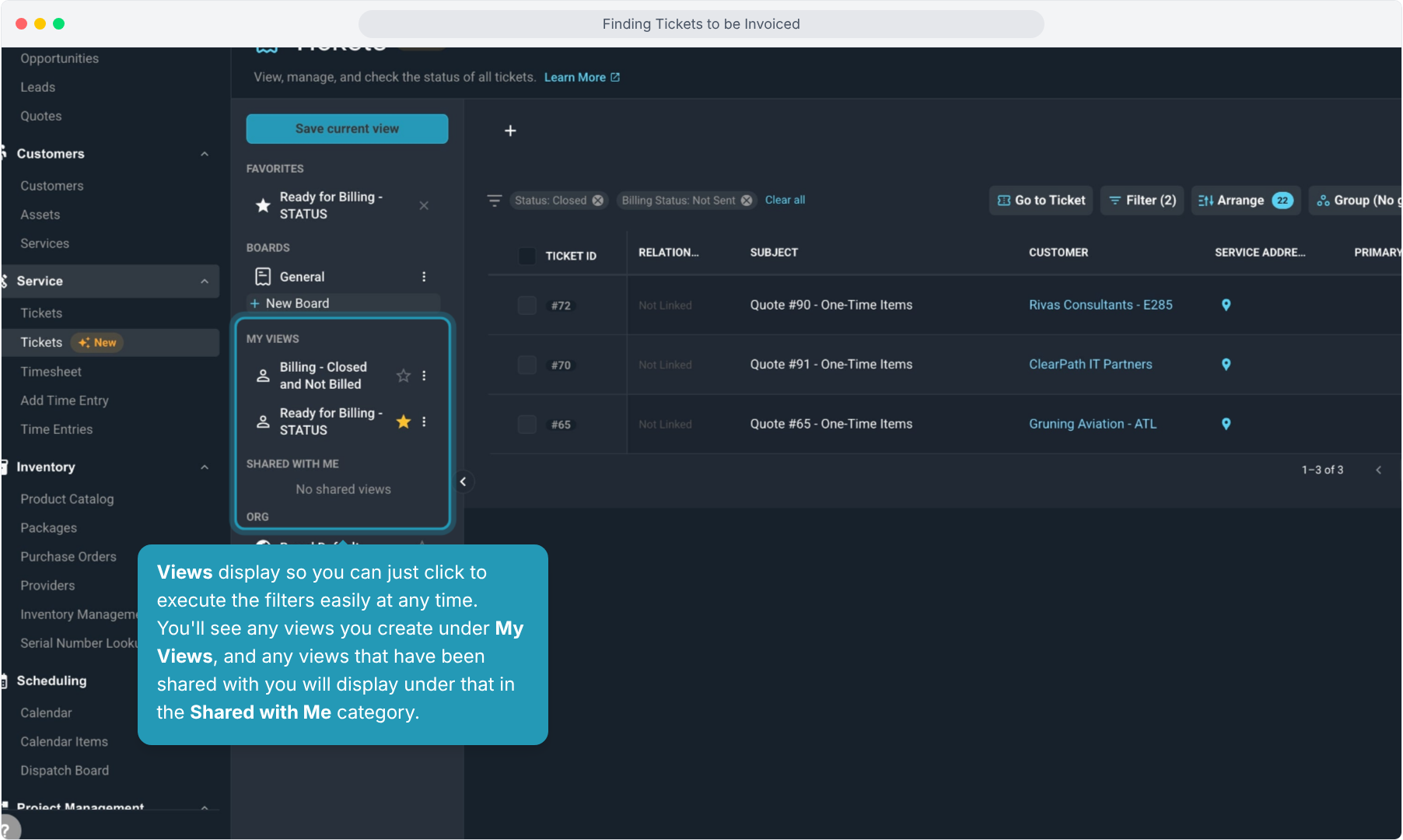Sort by the SUBJECT column header
Screen dimensions: 1403x840
pyautogui.click(x=774, y=252)
